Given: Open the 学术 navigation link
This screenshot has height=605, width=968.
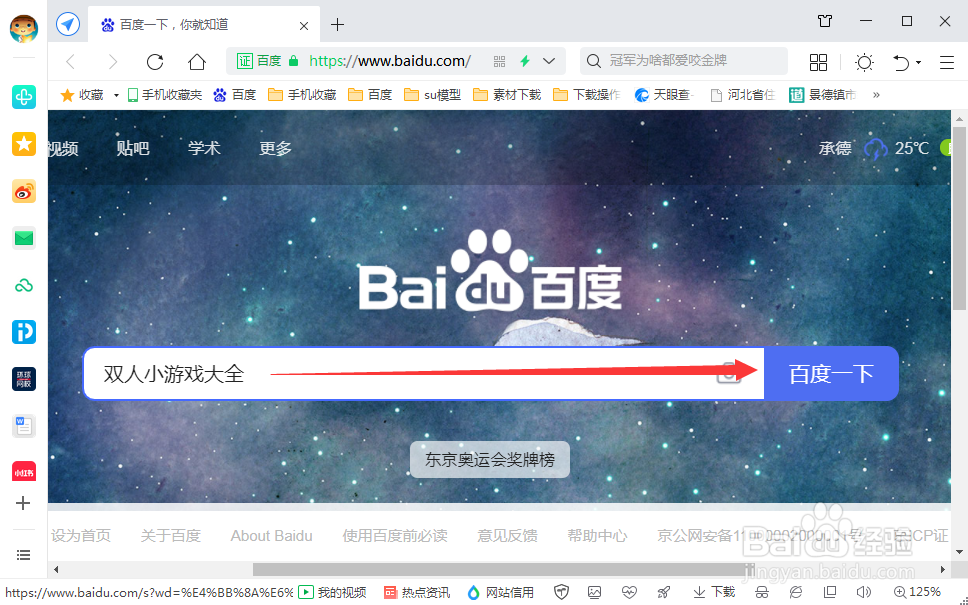Looking at the screenshot, I should (x=204, y=148).
